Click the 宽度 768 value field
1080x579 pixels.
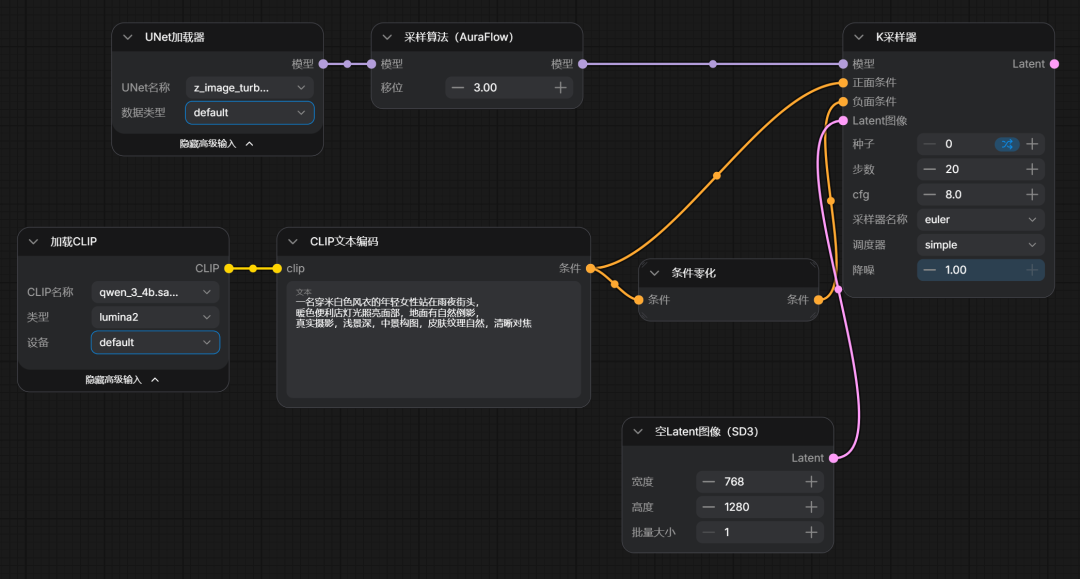pyautogui.click(x=760, y=482)
